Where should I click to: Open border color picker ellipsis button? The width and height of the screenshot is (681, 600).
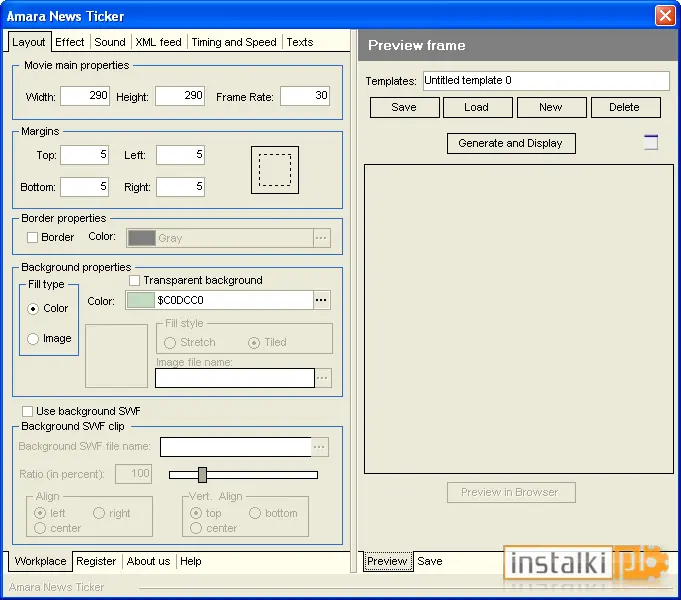[321, 238]
